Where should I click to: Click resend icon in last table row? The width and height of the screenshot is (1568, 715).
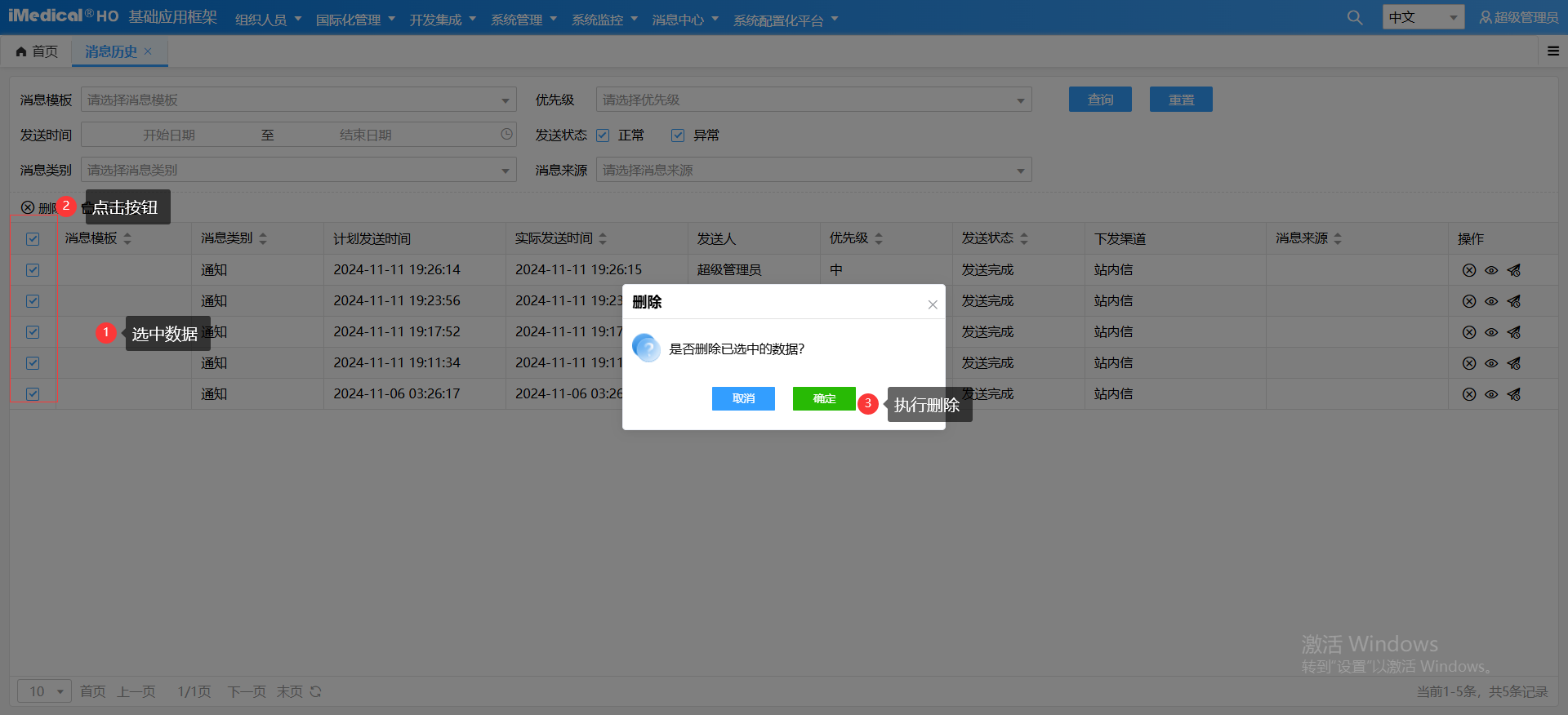point(1513,394)
